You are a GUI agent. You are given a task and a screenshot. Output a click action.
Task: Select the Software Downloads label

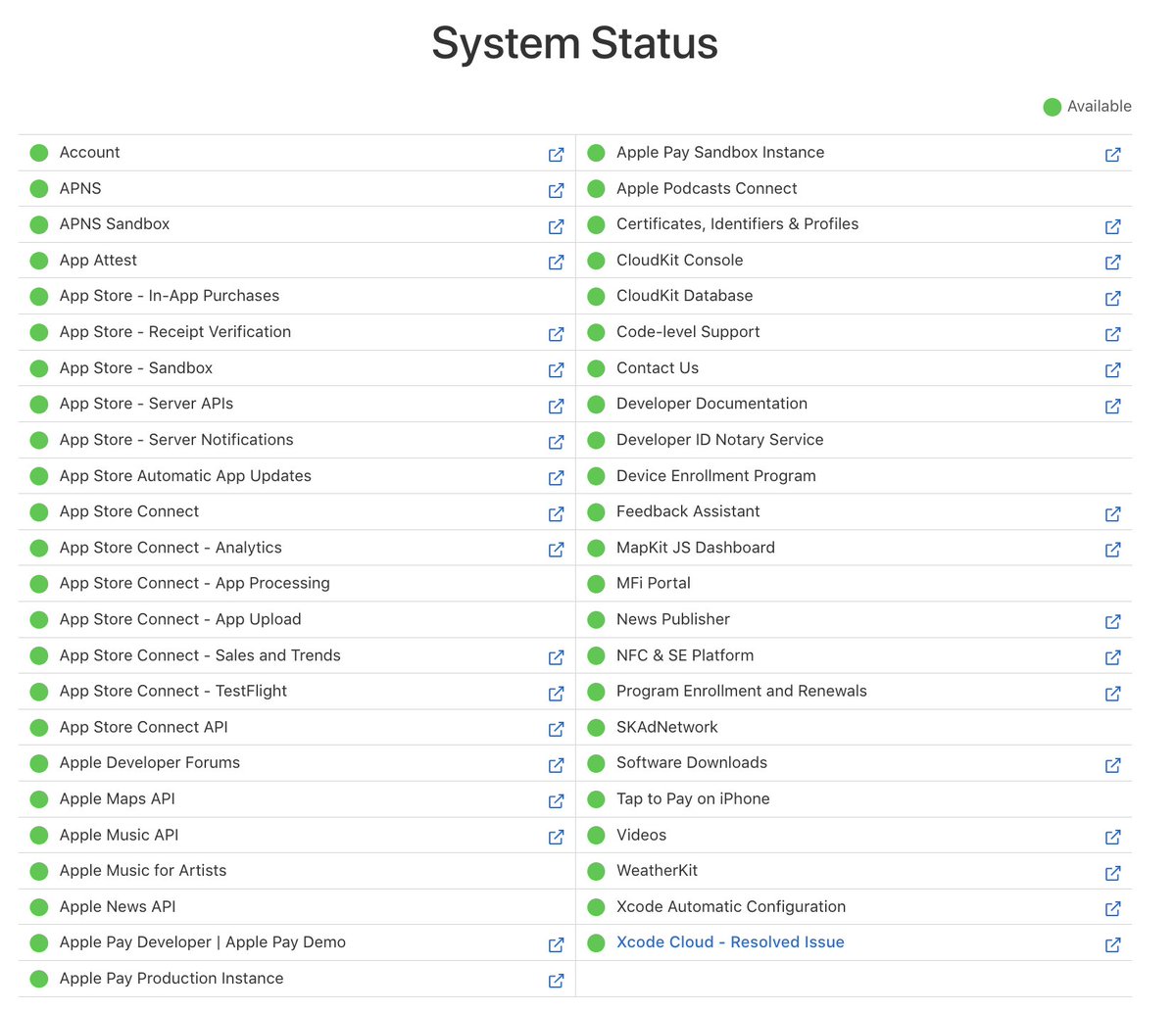[692, 762]
